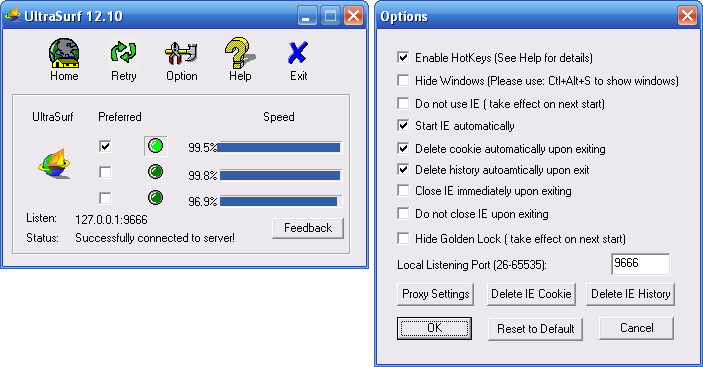Enable Close IE immediately upon exiting
This screenshot has width=703, height=367.
403,191
